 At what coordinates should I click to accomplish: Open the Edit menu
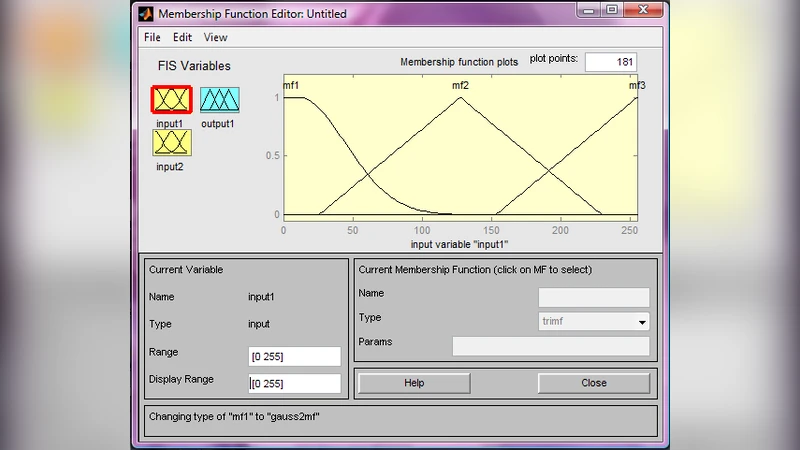click(x=182, y=37)
